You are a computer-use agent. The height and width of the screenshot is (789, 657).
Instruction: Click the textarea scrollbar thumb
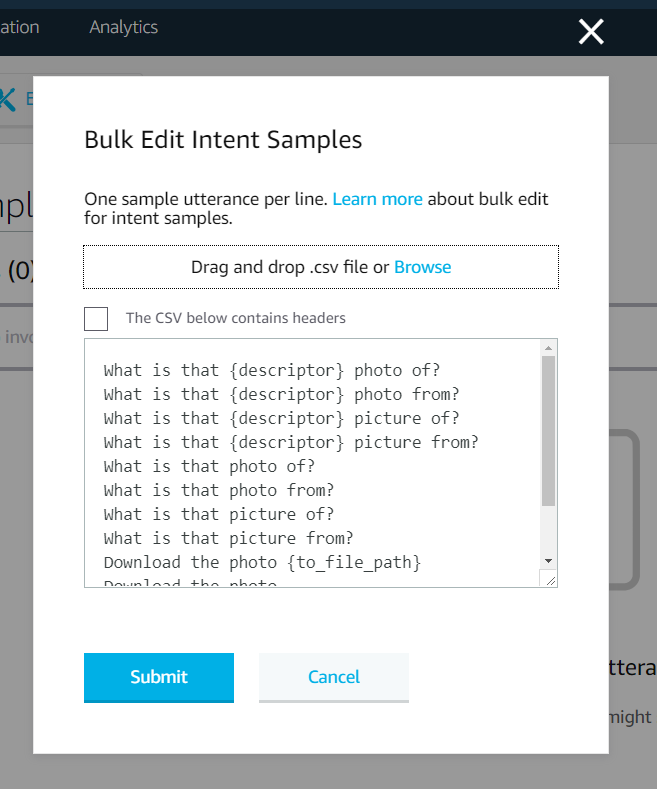[548, 431]
